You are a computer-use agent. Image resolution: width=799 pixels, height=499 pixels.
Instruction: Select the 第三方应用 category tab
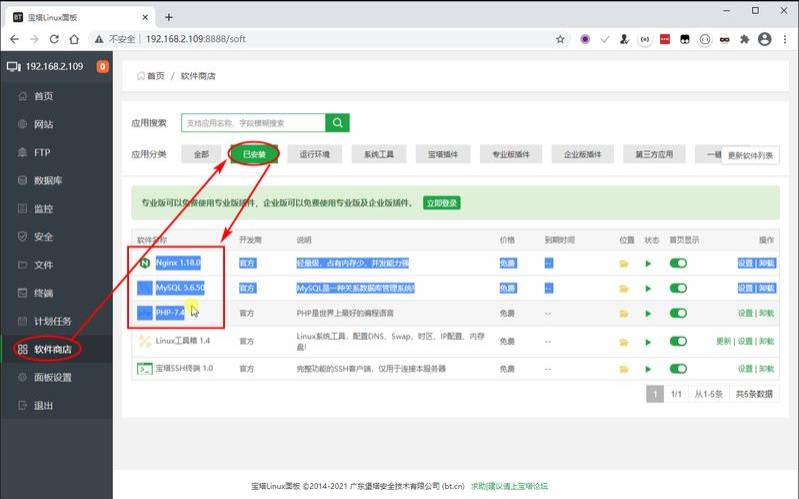(x=654, y=154)
